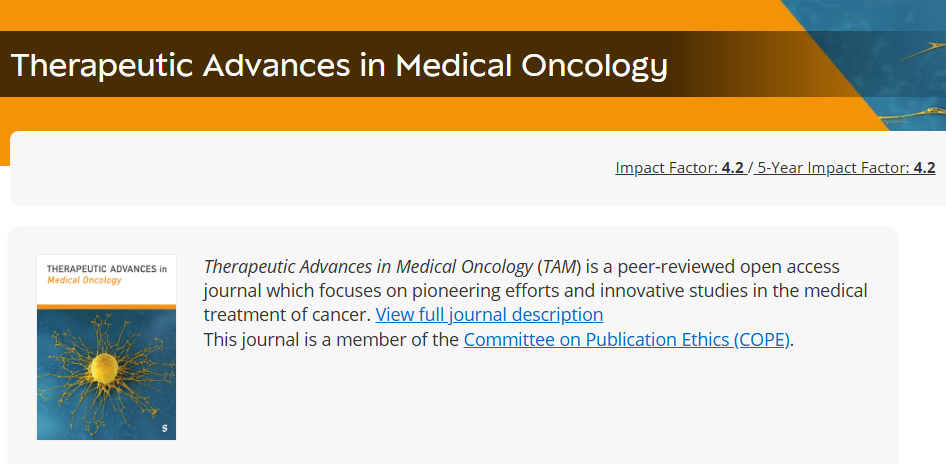Follow the Committee on Publication Ethics (COPE) link
Image resolution: width=946 pixels, height=464 pixels.
coord(627,339)
